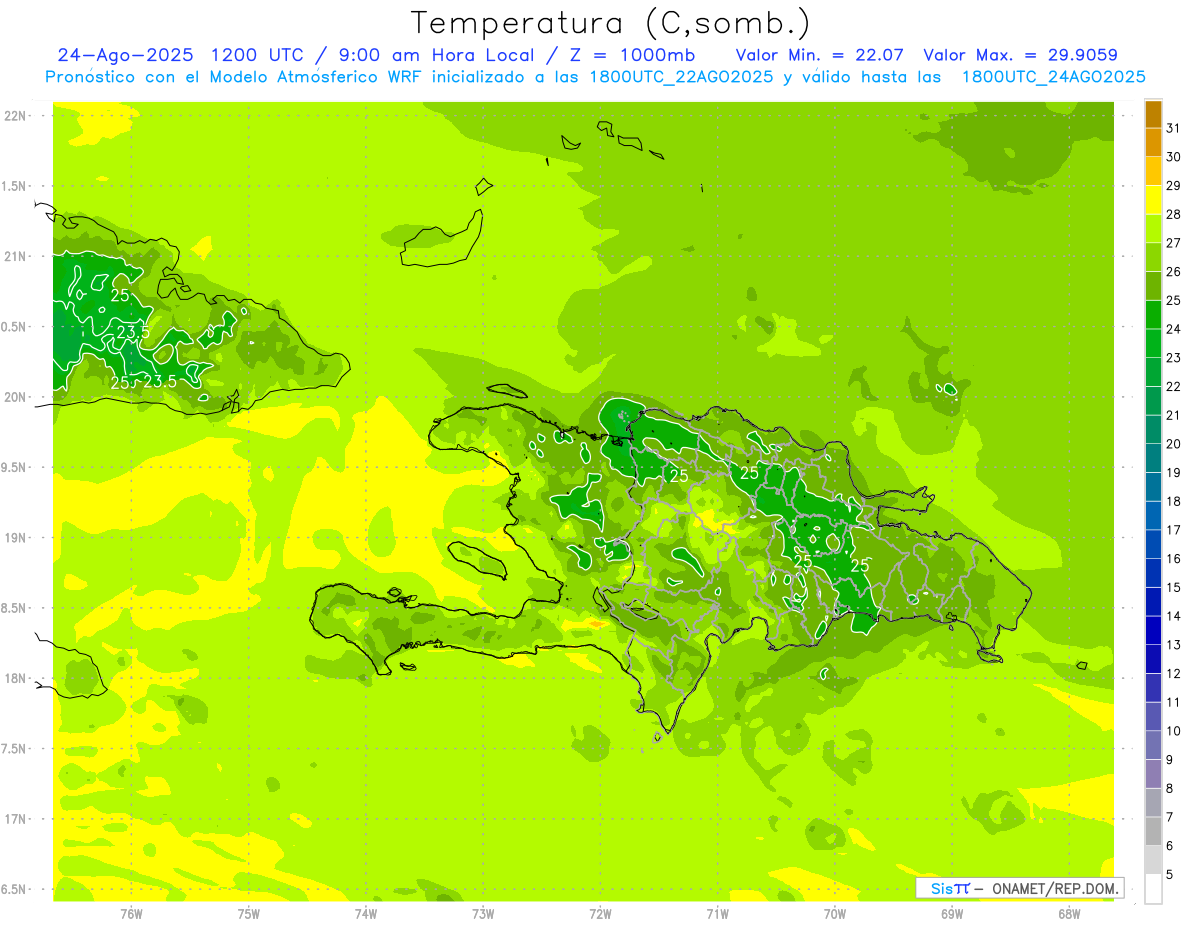
Task: Click the "8.5N" latitude label
Action: (12, 608)
